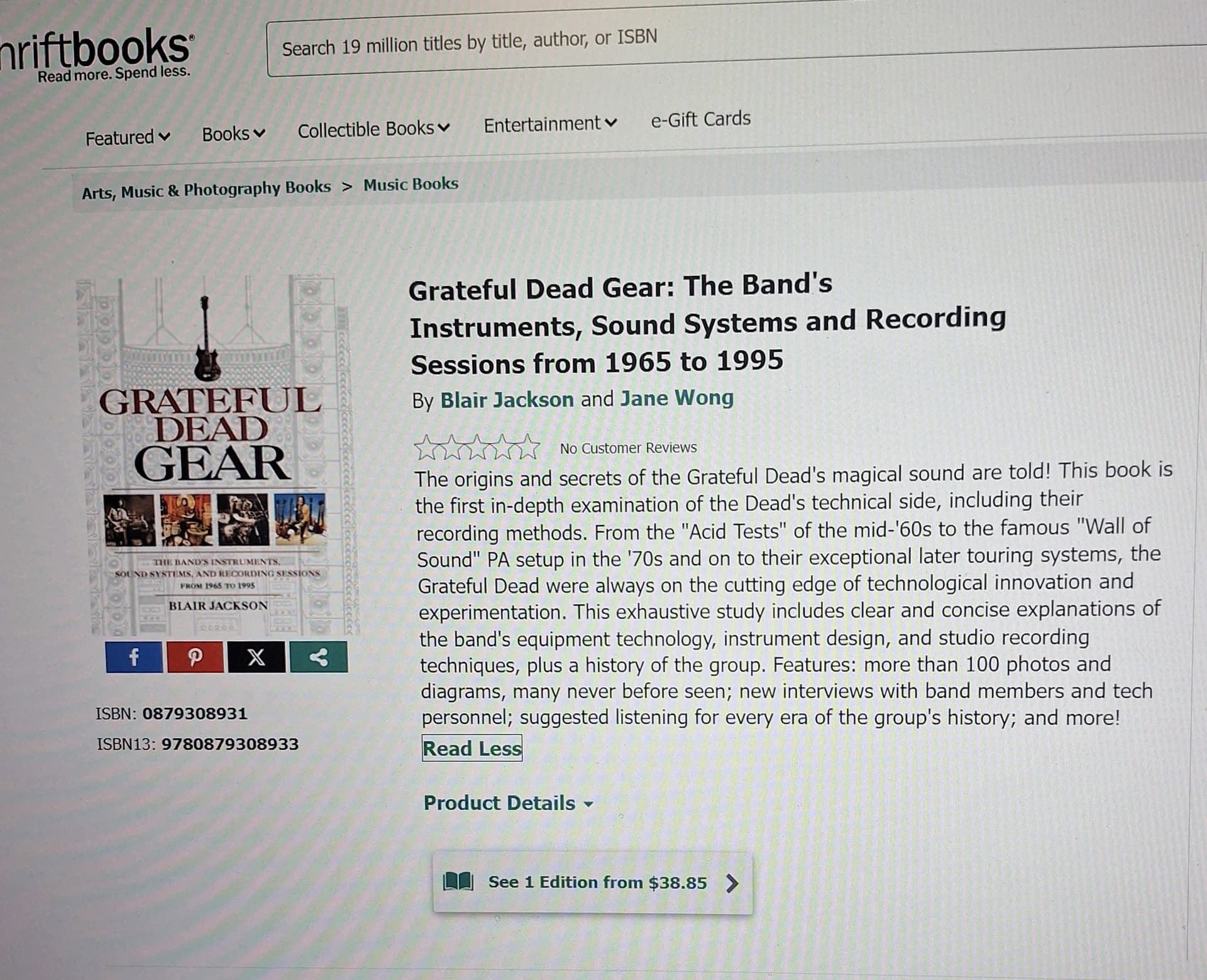Open the Entertainment dropdown
This screenshot has width=1207, height=980.
[550, 124]
